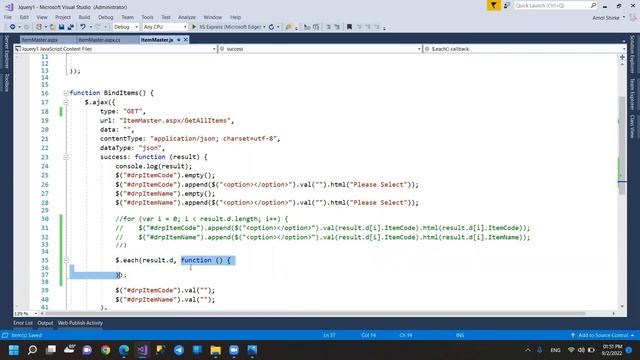This screenshot has width=640, height=360.
Task: Click the New Project toolbar icon
Action: (x=39, y=27)
